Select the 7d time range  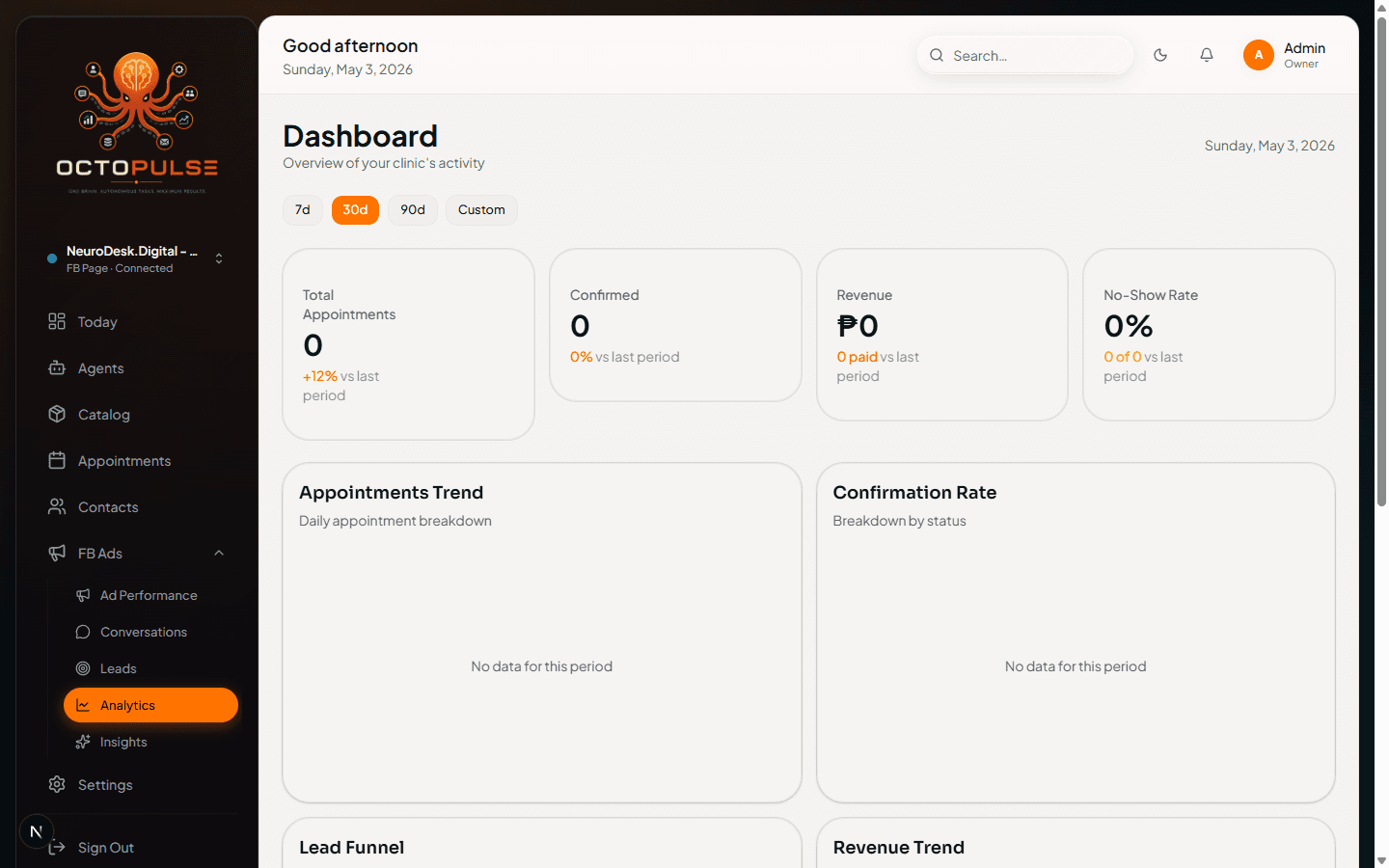point(303,209)
